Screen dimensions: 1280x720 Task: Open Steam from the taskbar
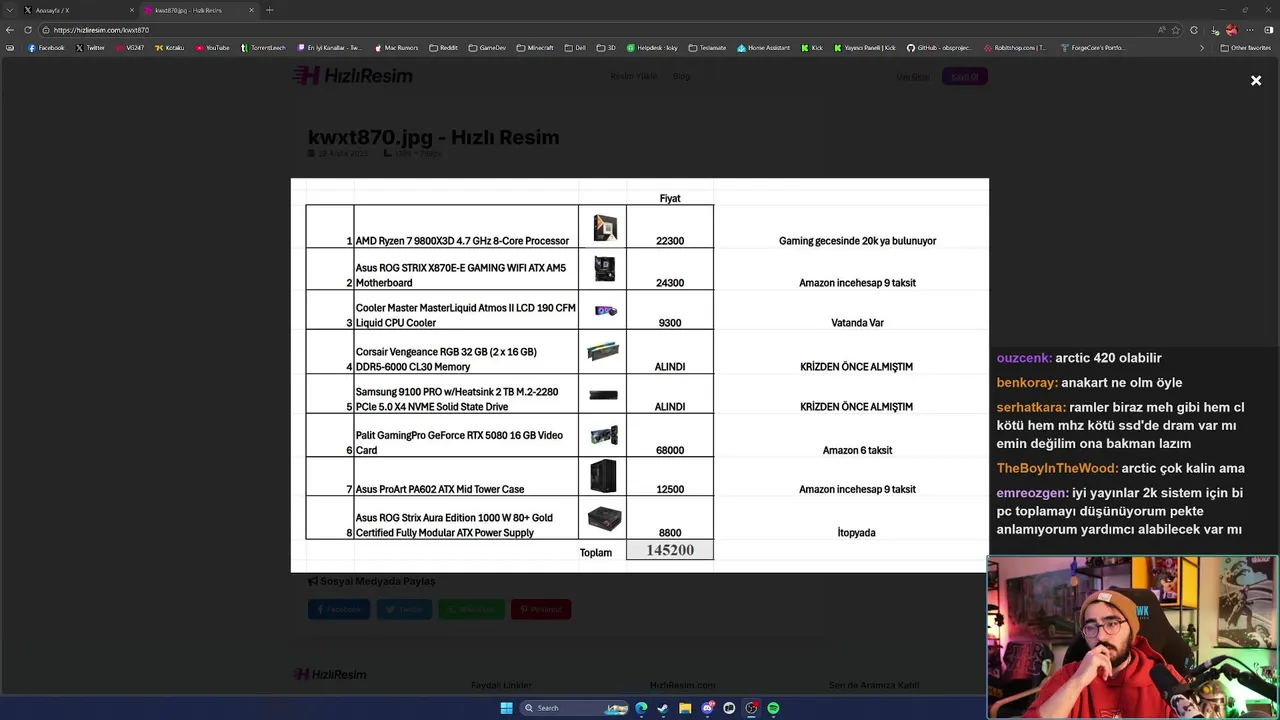tap(662, 708)
